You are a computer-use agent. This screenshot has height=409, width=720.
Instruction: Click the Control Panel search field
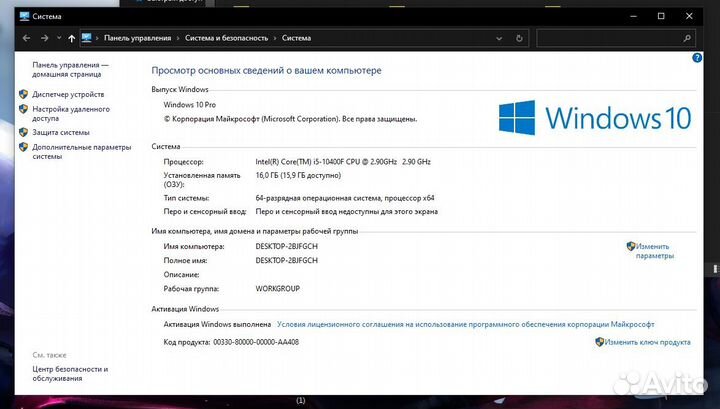pyautogui.click(x=616, y=39)
